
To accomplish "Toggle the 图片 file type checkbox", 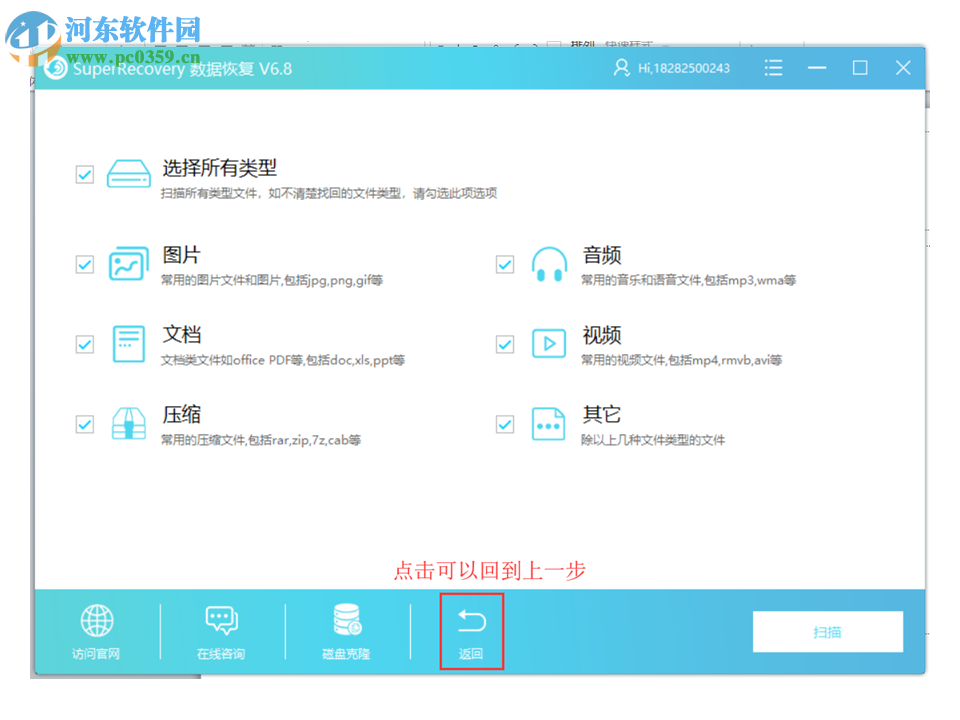I will (84, 264).
